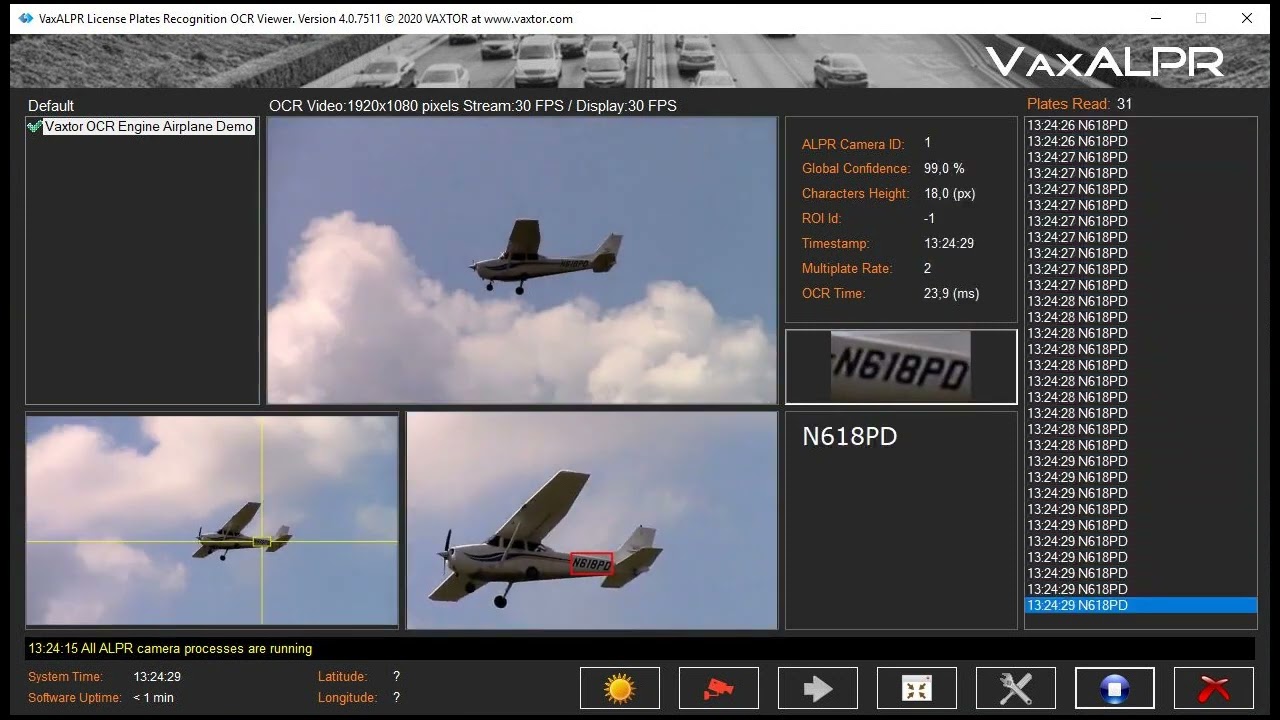Screen dimensions: 1280x720
Task: Click the Longitude label
Action: [348, 698]
